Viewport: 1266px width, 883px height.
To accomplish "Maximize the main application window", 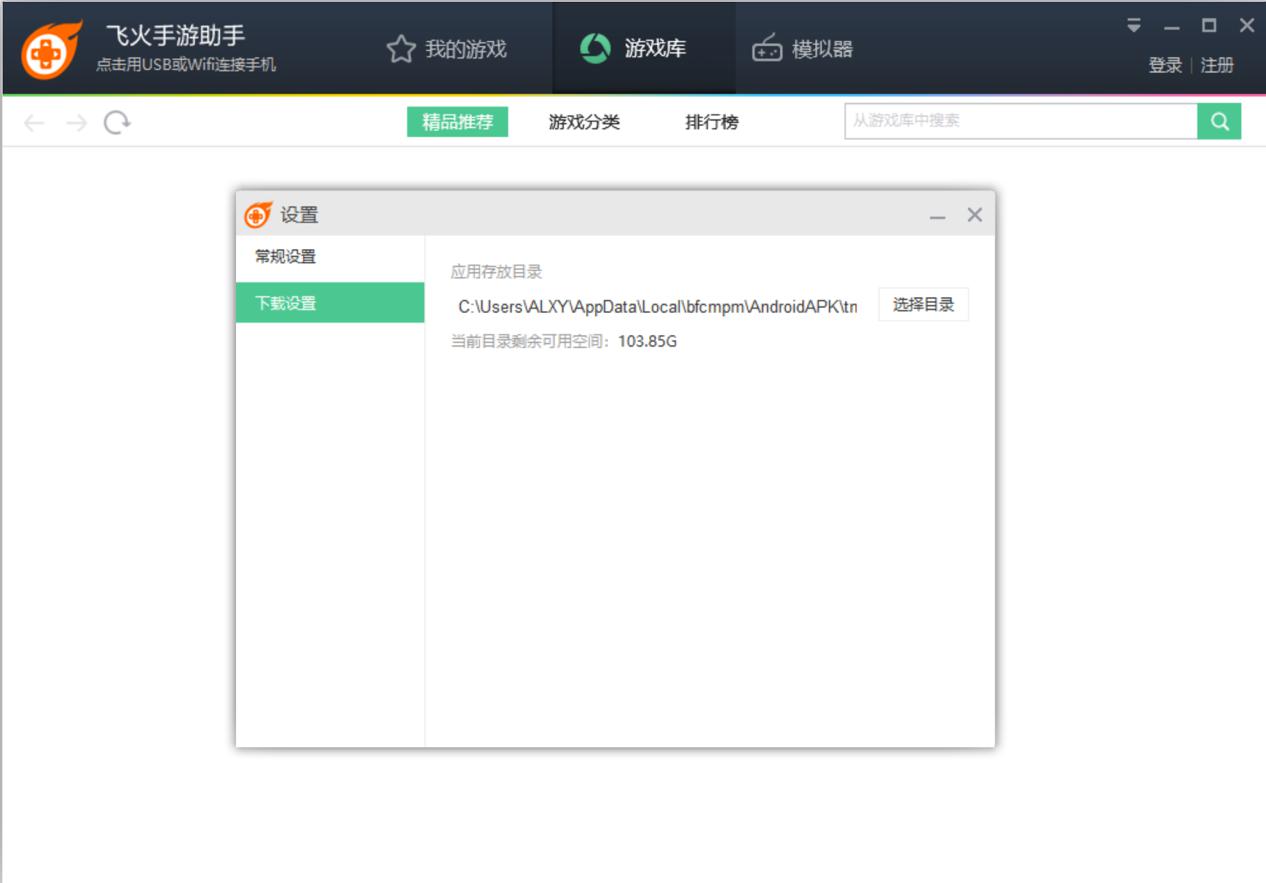I will click(x=1209, y=26).
